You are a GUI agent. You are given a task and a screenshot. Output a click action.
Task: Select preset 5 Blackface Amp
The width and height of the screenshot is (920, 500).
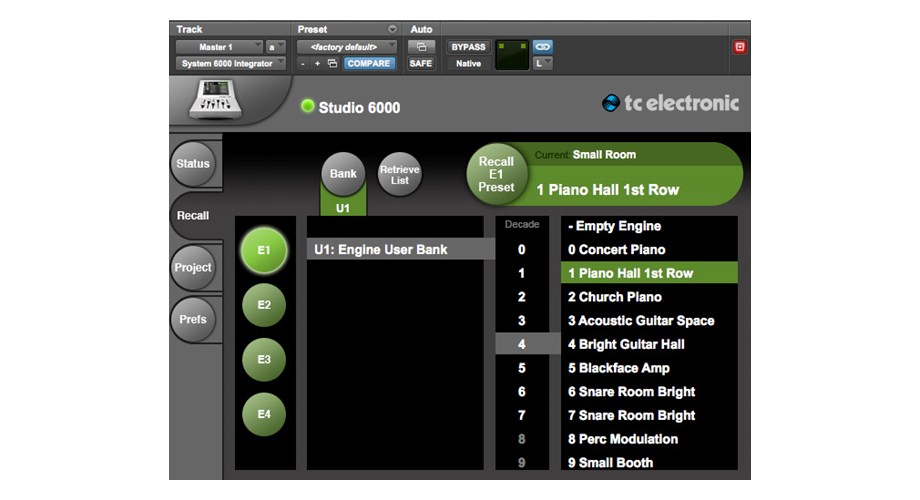coord(650,368)
